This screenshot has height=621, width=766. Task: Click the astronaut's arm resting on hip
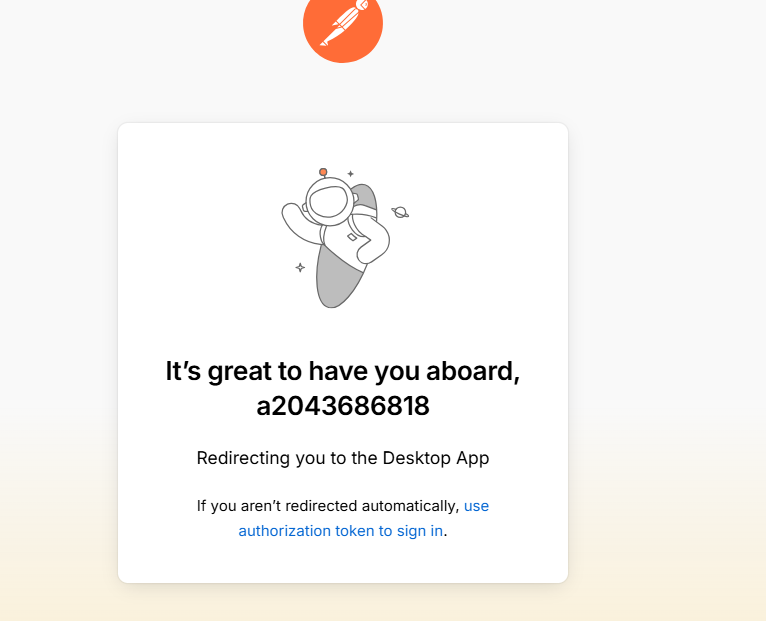[374, 244]
